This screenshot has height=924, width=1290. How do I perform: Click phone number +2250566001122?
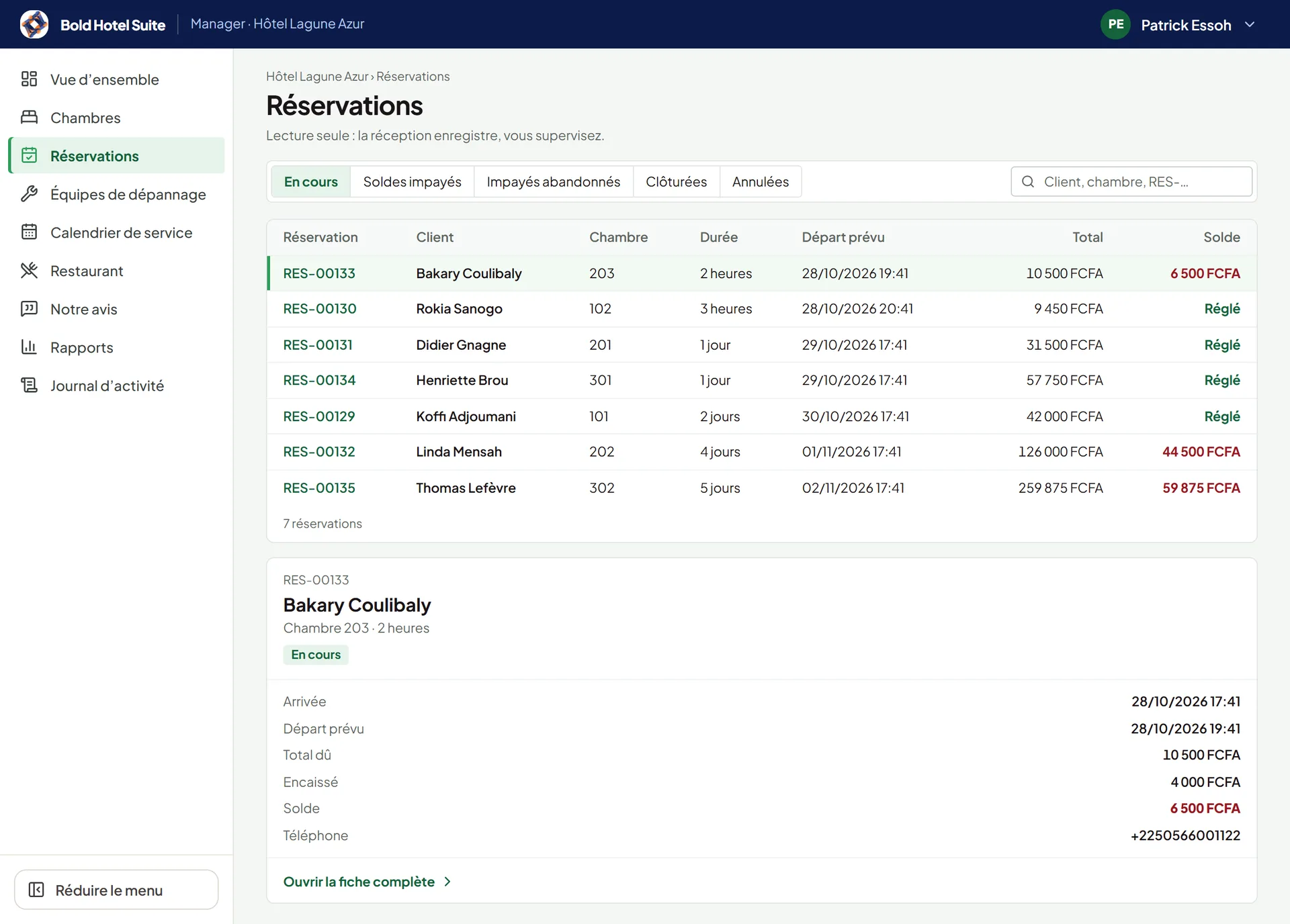click(1186, 835)
